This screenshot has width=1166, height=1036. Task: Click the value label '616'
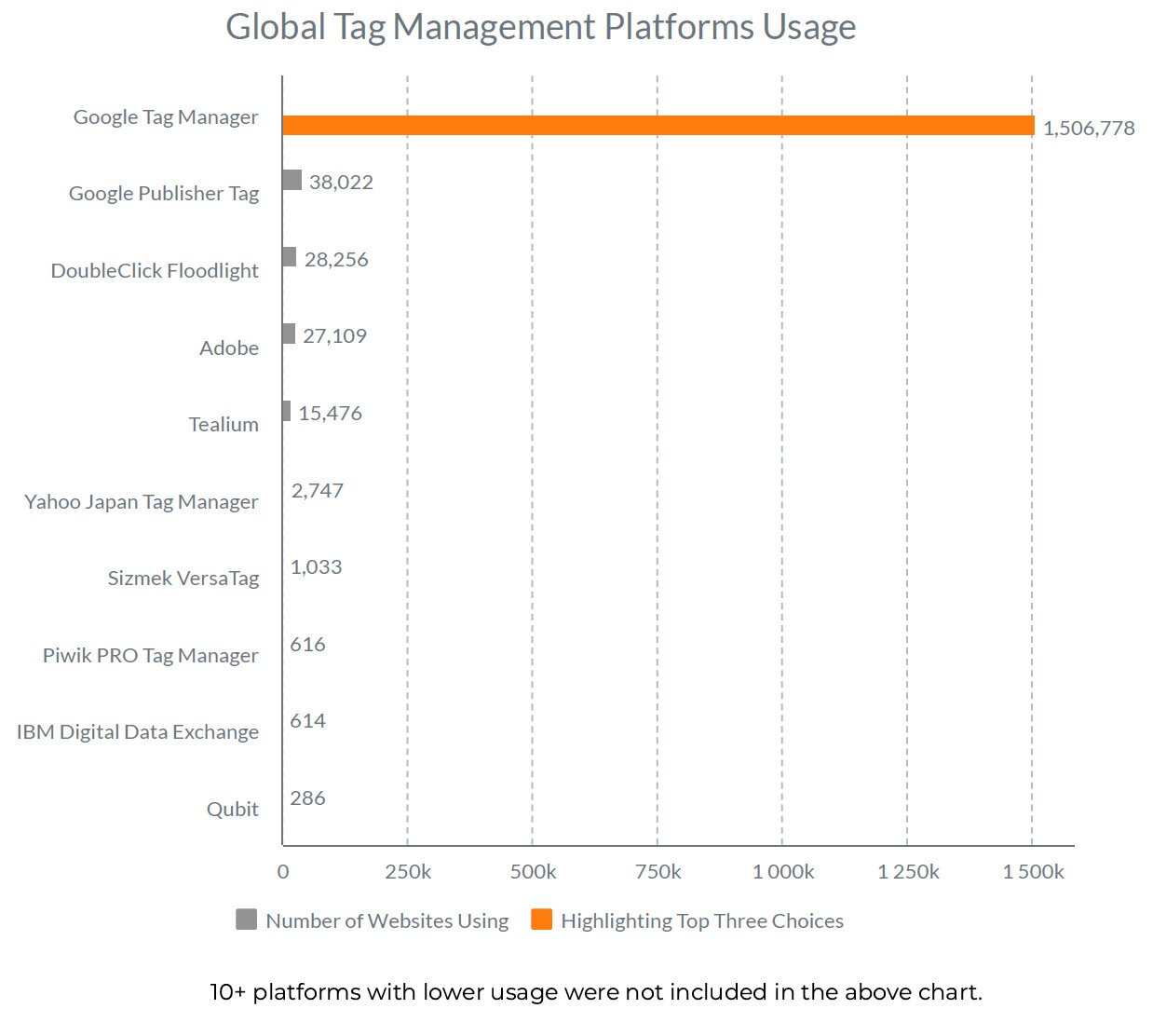[308, 645]
